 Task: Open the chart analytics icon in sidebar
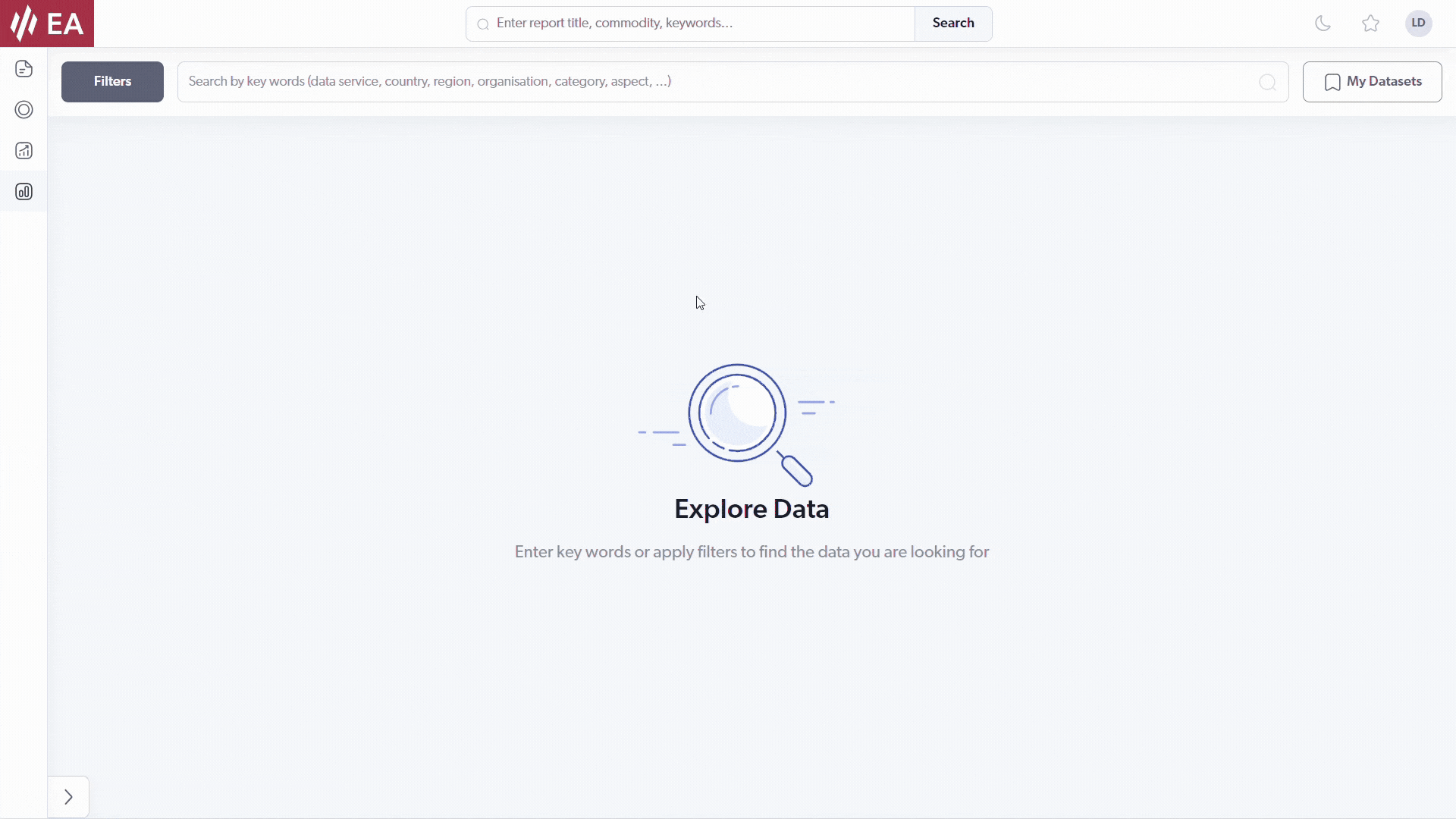[x=24, y=151]
